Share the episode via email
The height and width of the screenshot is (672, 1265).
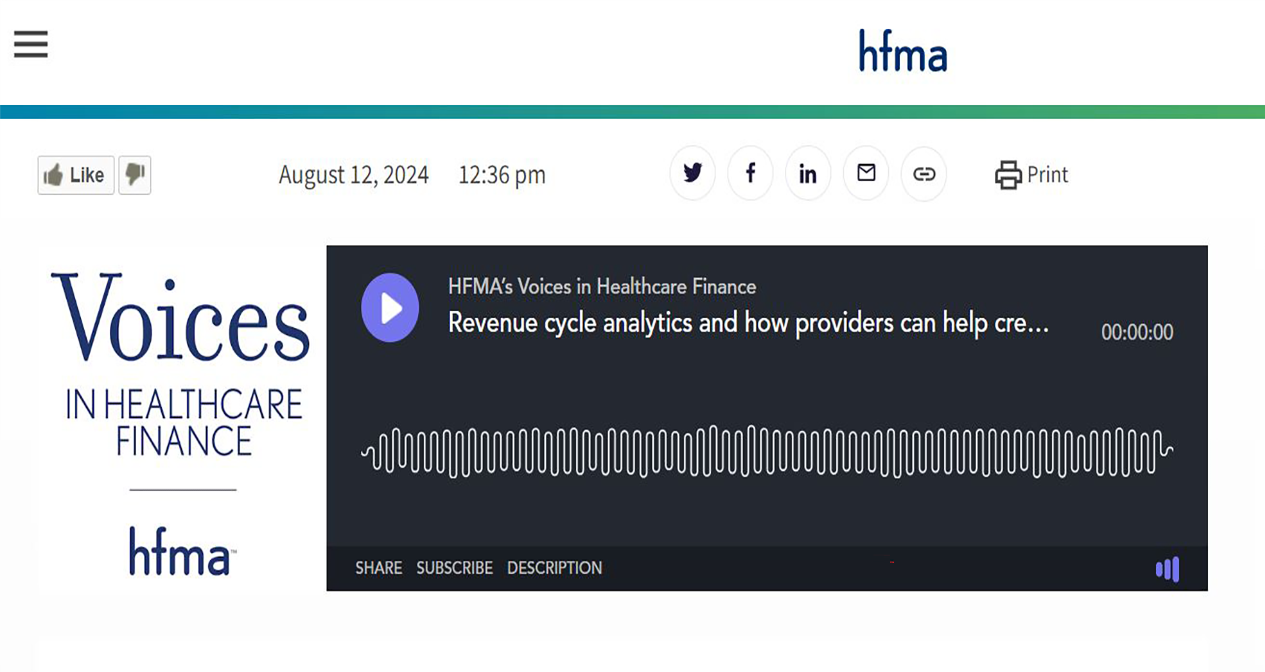(x=866, y=173)
